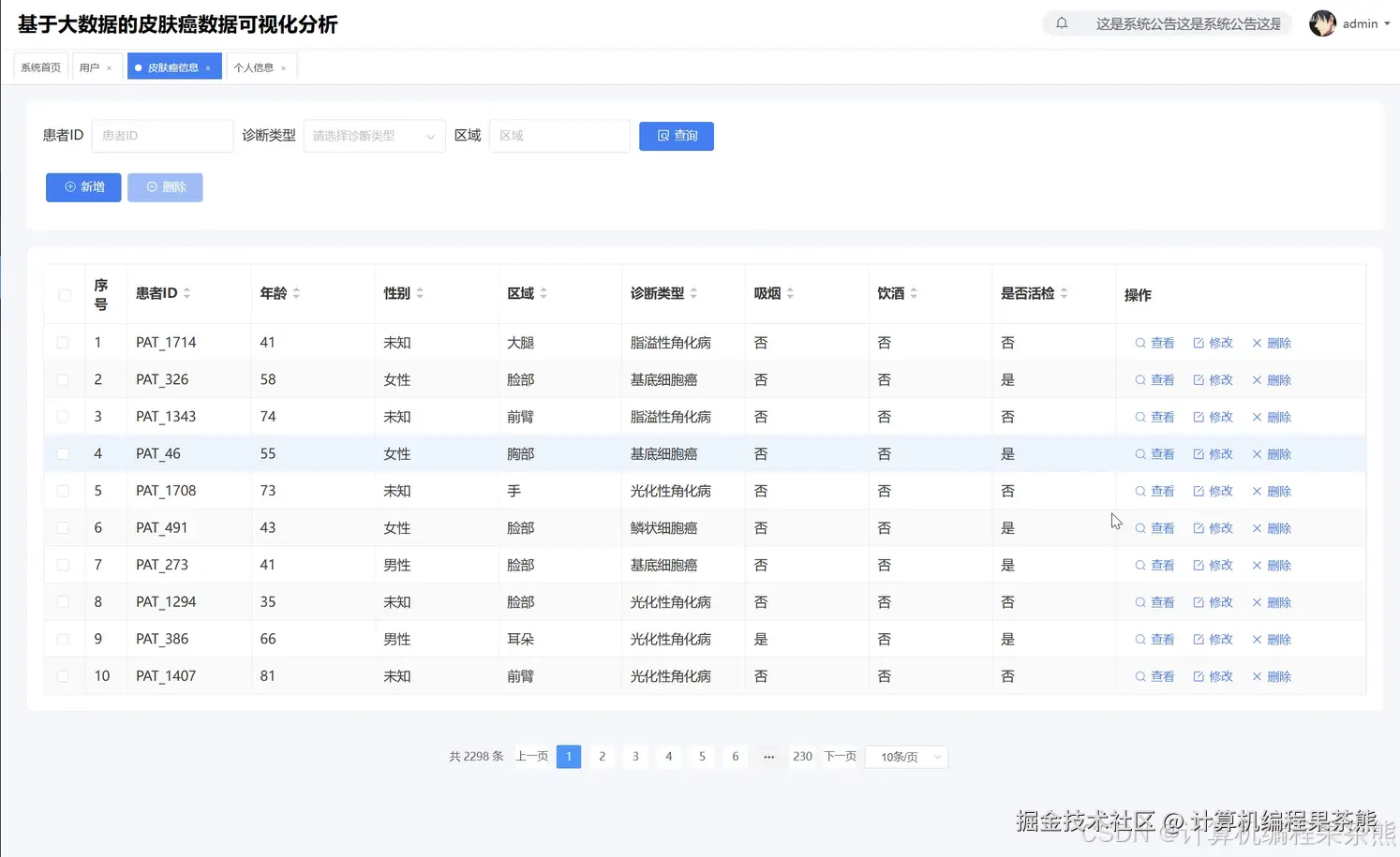
Task: Toggle the select-all header checkbox
Action: click(64, 295)
